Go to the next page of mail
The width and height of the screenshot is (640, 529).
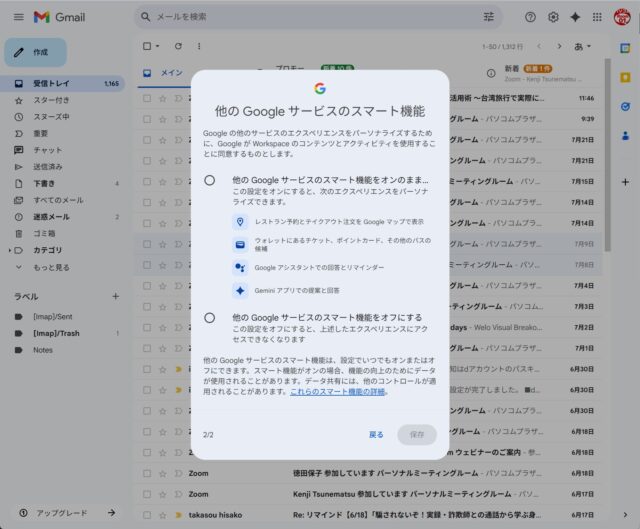click(559, 46)
